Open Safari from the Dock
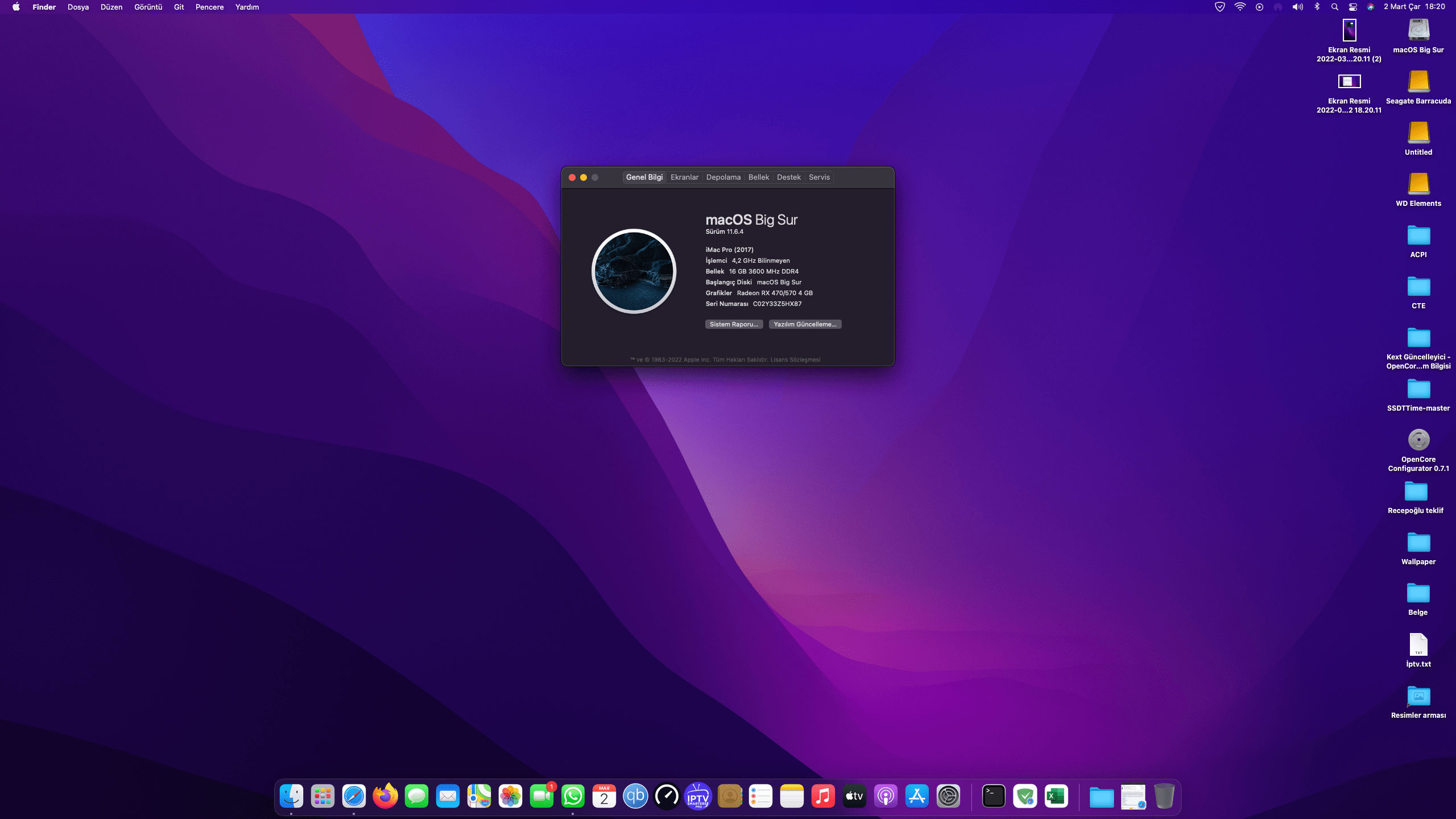The width and height of the screenshot is (1456, 819). [354, 796]
